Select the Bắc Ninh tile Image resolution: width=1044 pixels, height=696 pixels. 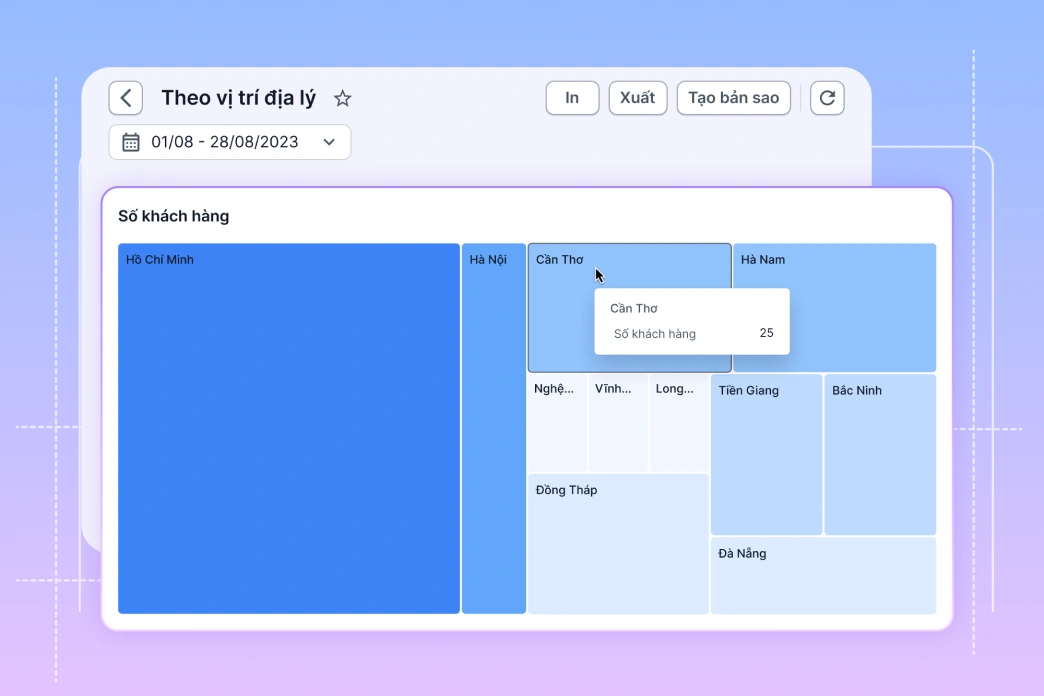[x=880, y=455]
